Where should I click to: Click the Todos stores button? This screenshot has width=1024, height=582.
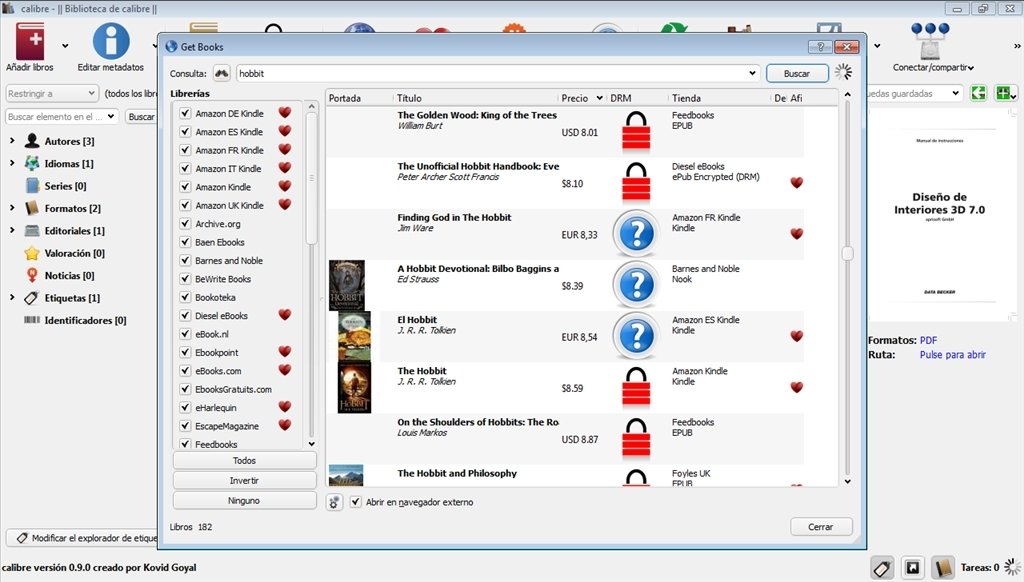244,461
